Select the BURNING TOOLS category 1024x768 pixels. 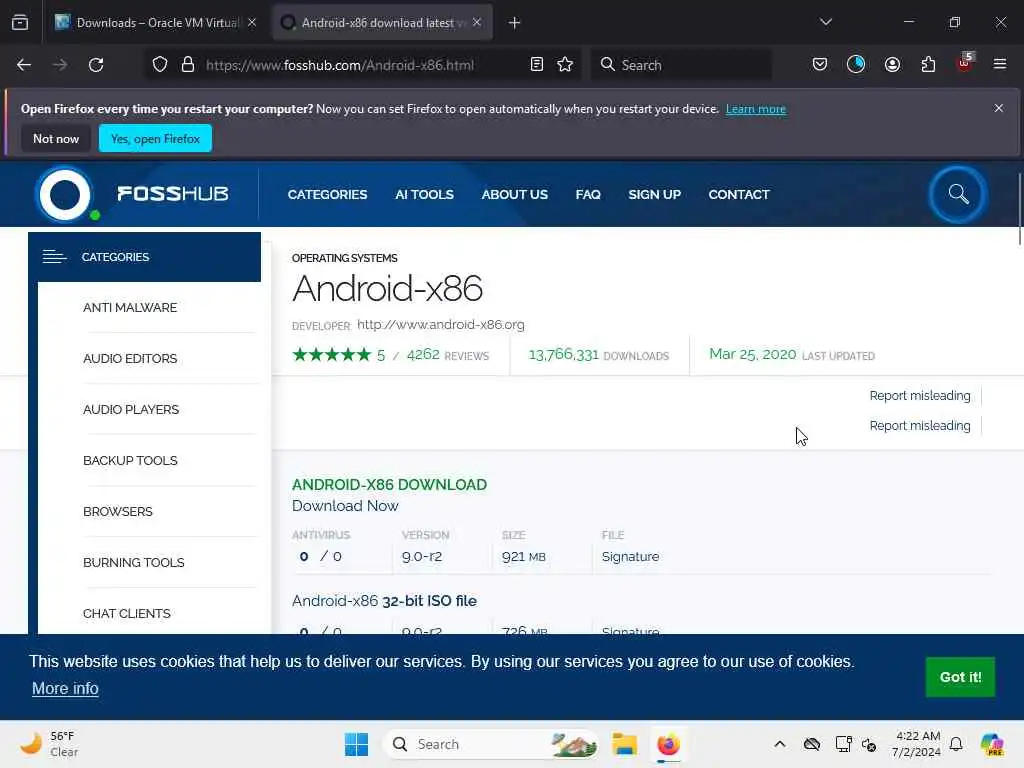[x=133, y=562]
